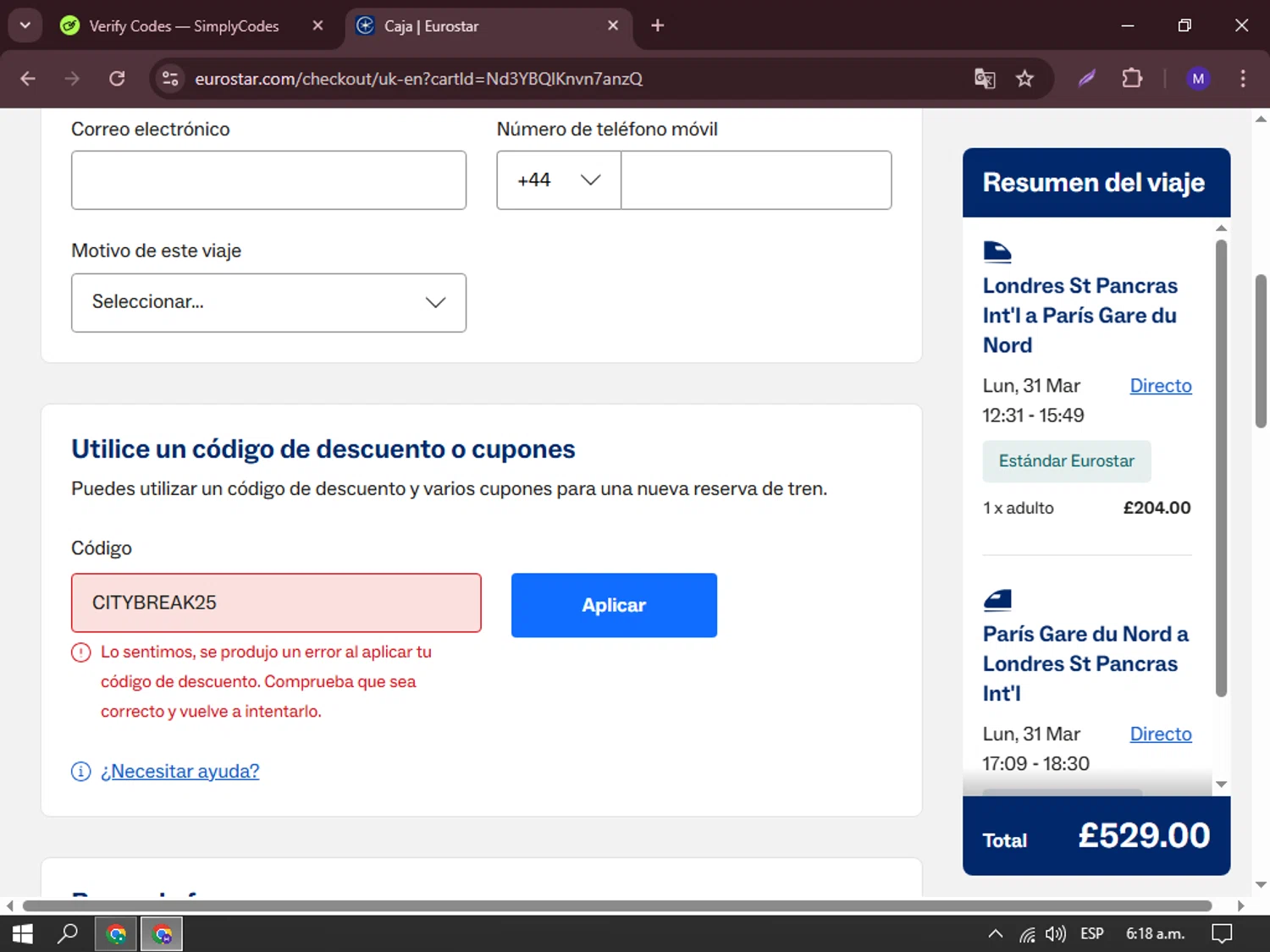The image size is (1270, 952).
Task: Click the horizontal scrollbar right arrow
Action: (1240, 905)
